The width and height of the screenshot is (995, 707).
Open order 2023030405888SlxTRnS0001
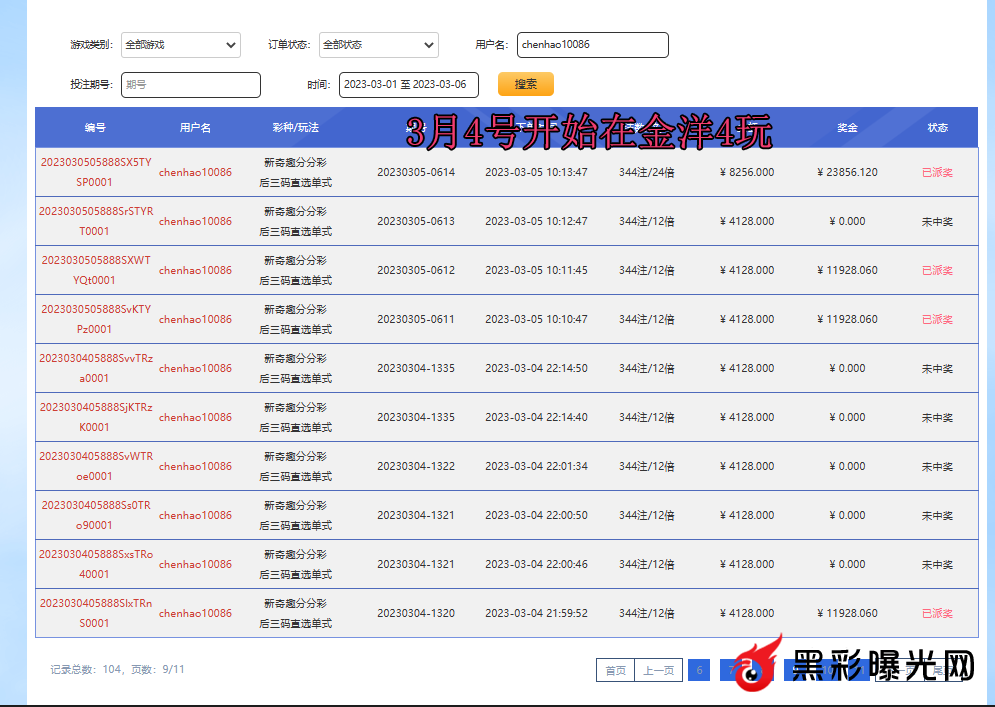[x=95, y=613]
